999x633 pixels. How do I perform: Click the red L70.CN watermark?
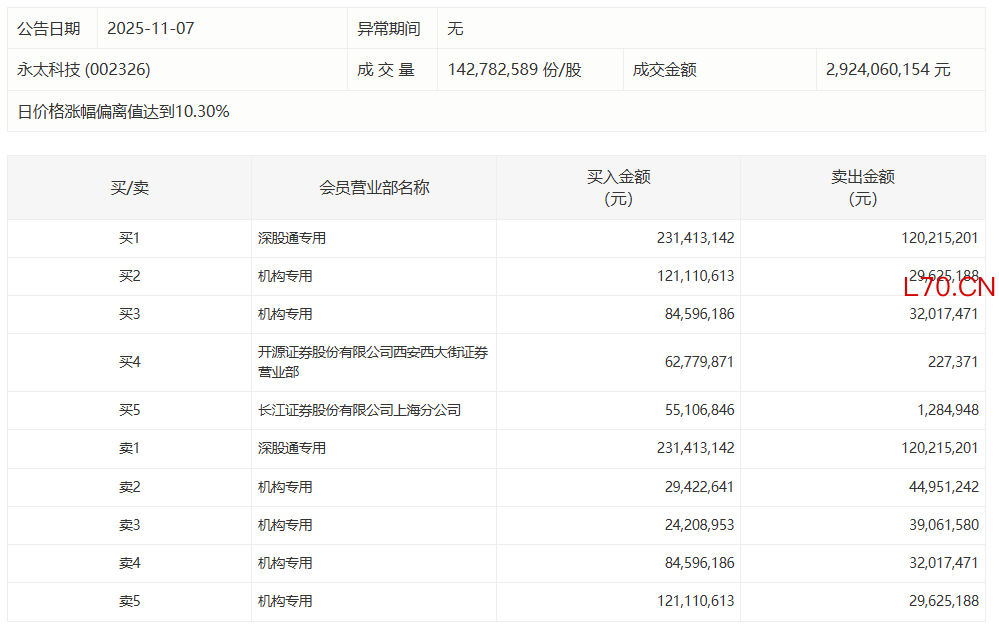948,288
